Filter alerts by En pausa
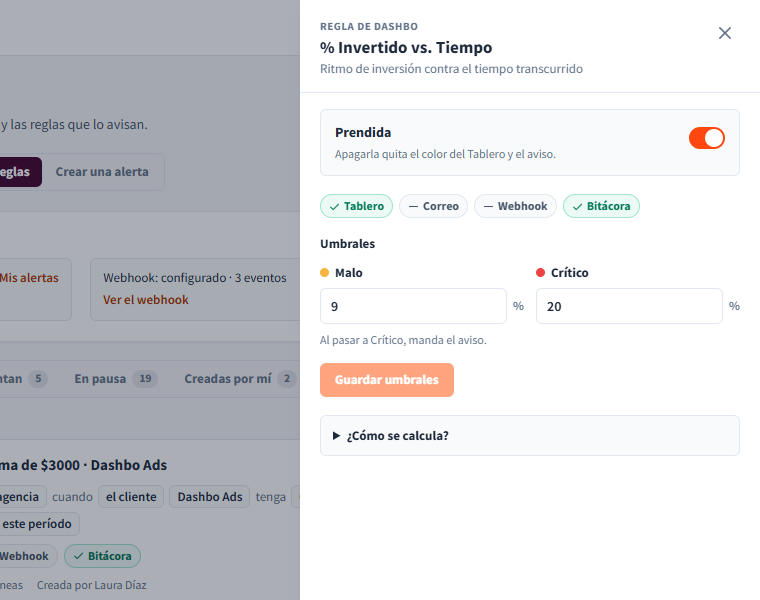760x600 pixels. click(x=115, y=379)
